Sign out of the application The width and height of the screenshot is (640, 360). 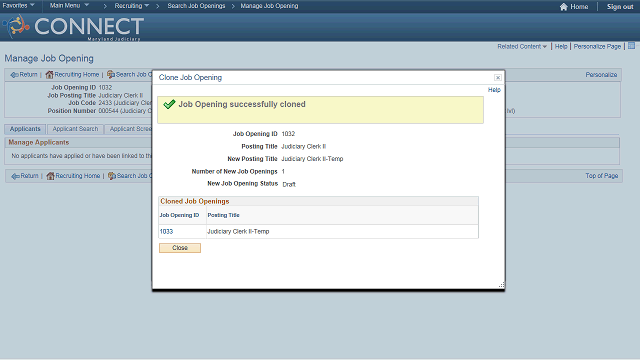pyautogui.click(x=620, y=7)
